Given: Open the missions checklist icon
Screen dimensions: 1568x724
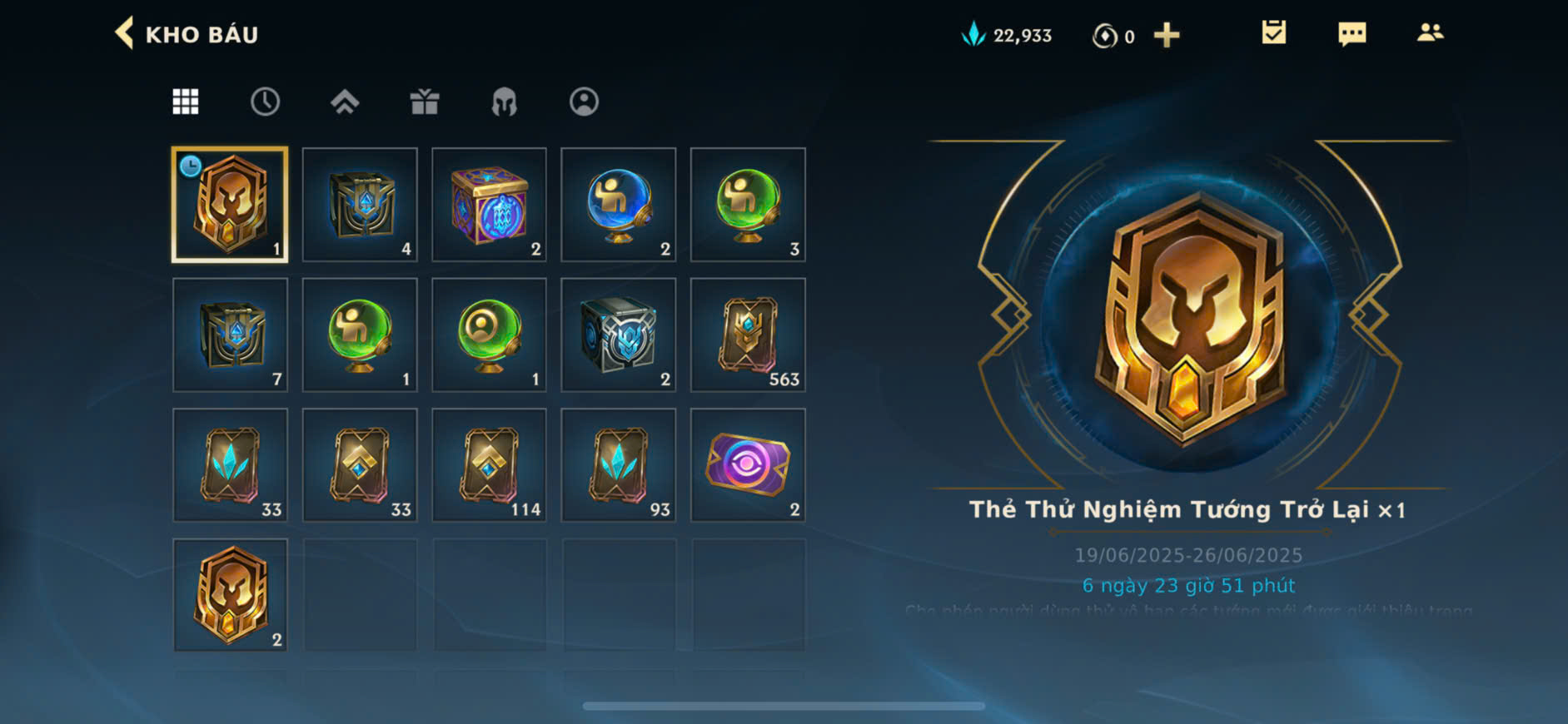Looking at the screenshot, I should pyautogui.click(x=1273, y=33).
